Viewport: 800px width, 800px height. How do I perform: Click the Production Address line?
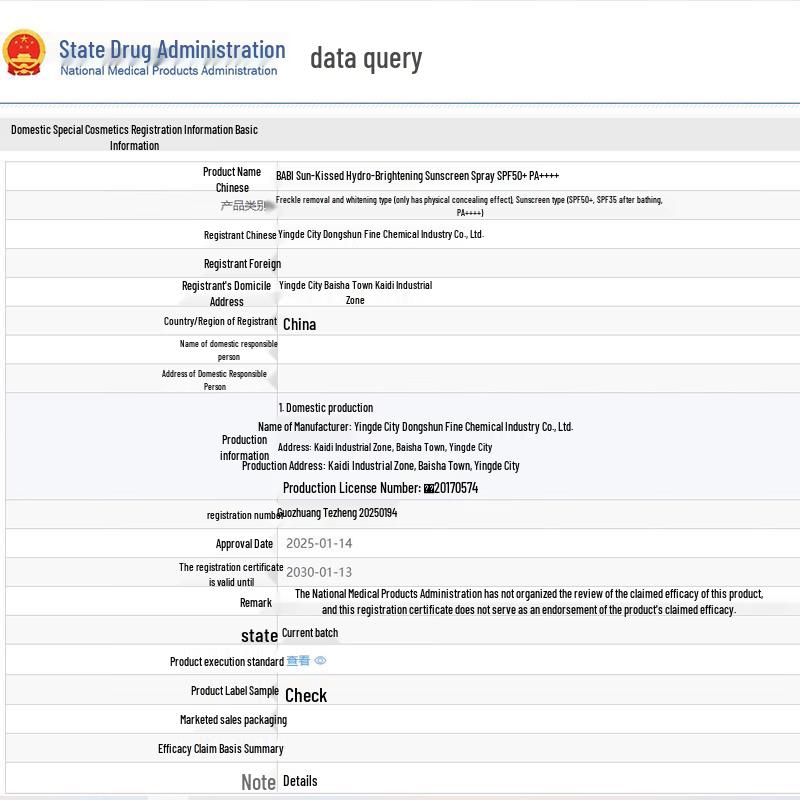(x=381, y=466)
